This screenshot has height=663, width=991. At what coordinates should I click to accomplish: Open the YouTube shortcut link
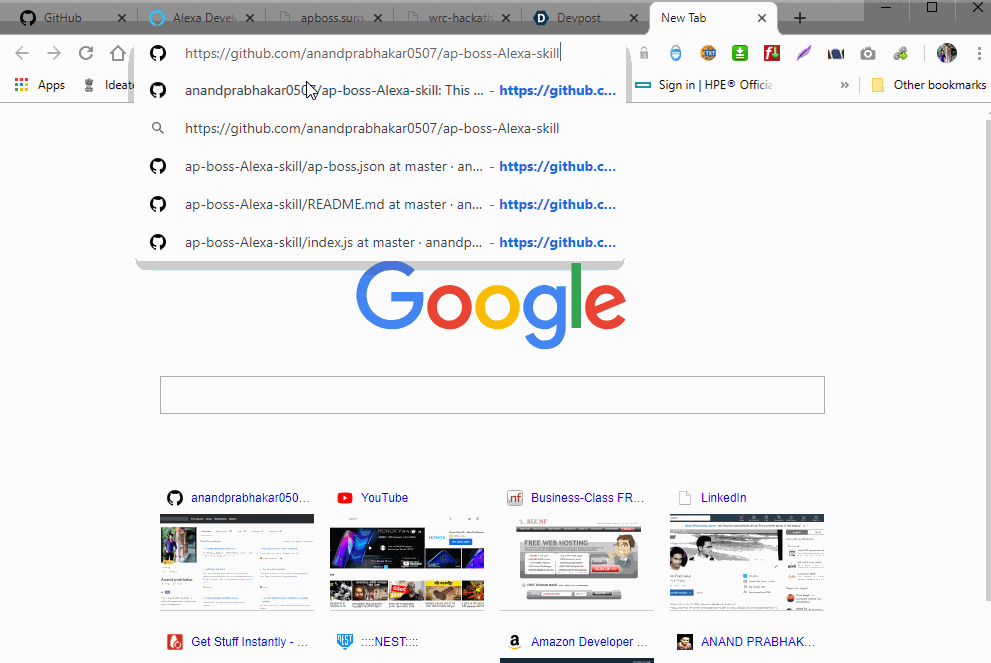384,498
